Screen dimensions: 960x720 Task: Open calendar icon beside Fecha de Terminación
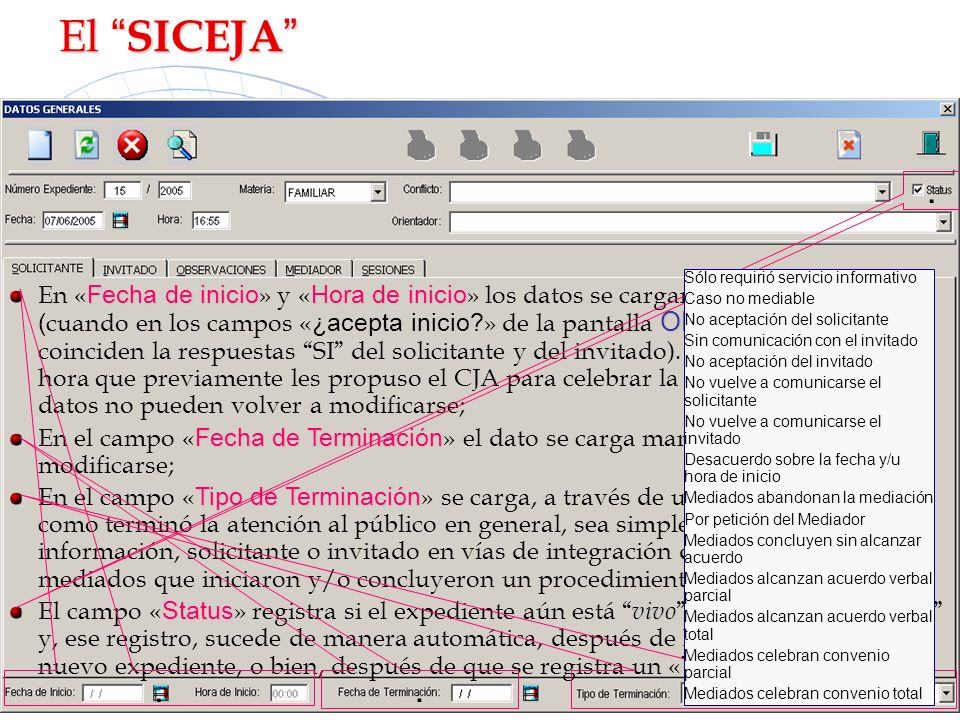click(x=531, y=693)
